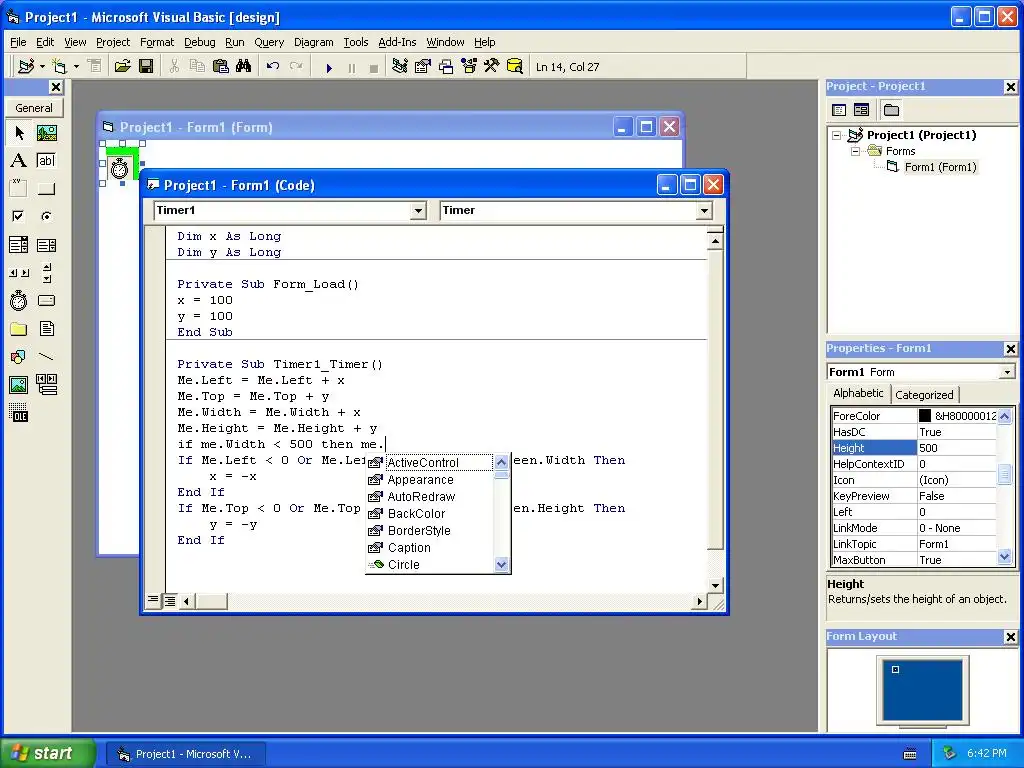
Task: Click View Object icon in Project panel
Action: pos(861,110)
